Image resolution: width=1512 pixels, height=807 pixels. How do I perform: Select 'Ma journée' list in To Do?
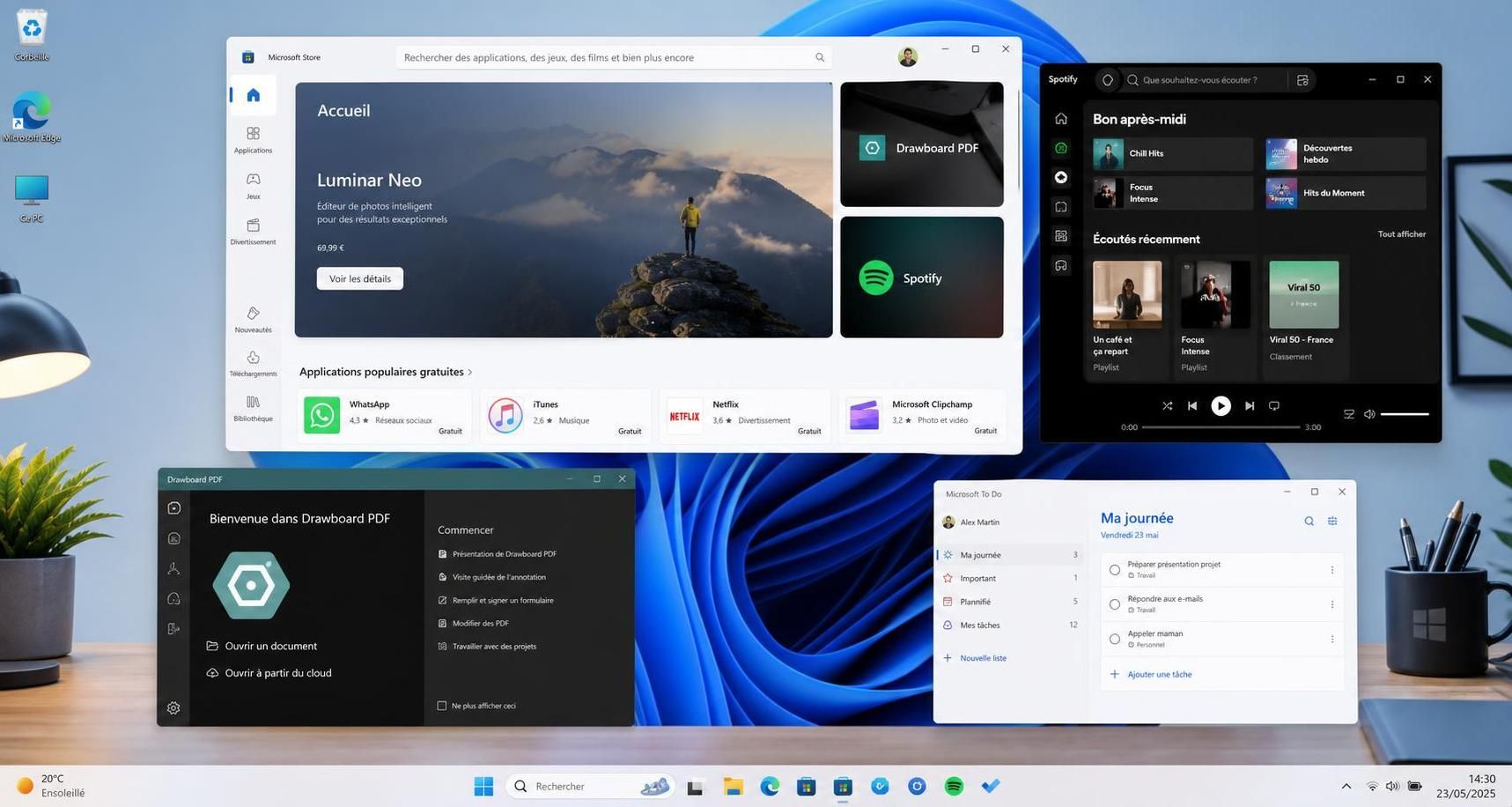pyautogui.click(x=1010, y=555)
